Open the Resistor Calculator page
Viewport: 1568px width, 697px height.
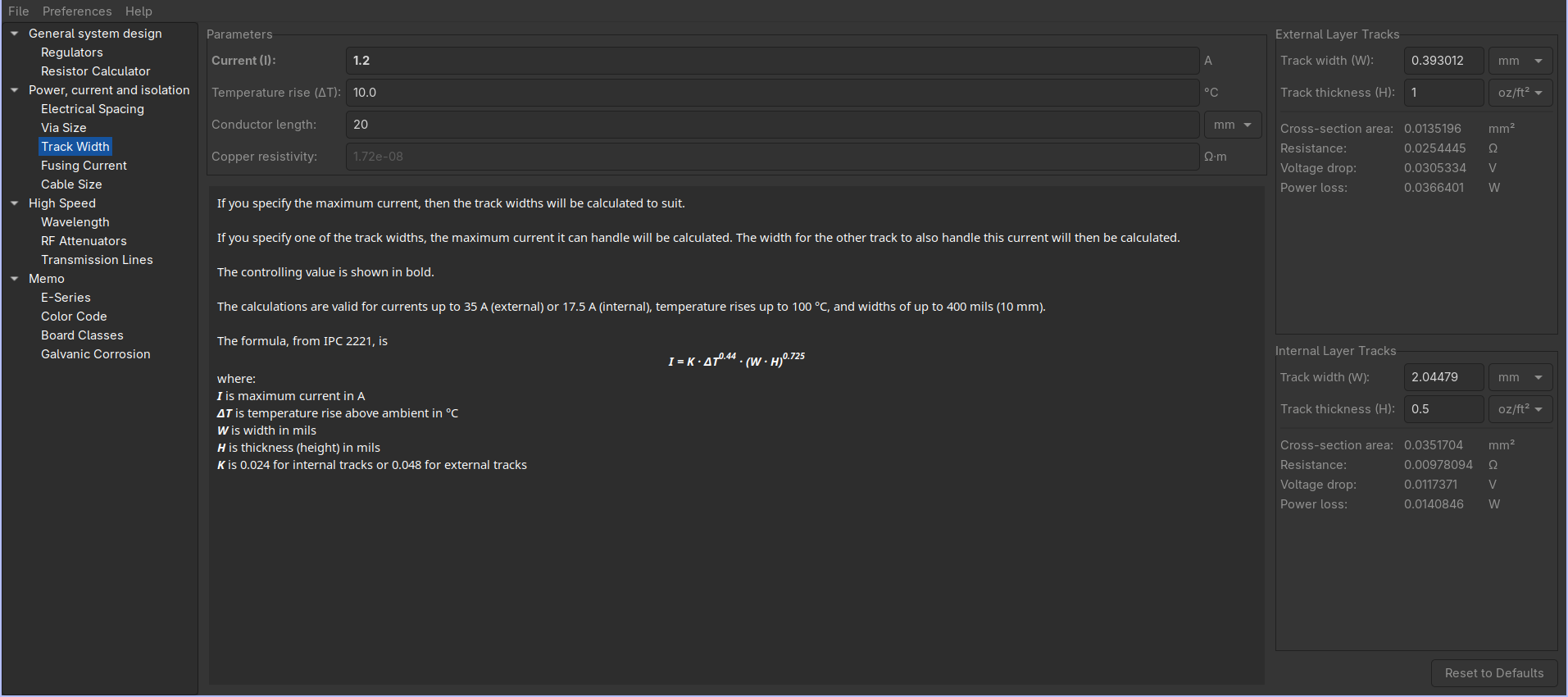[x=95, y=71]
